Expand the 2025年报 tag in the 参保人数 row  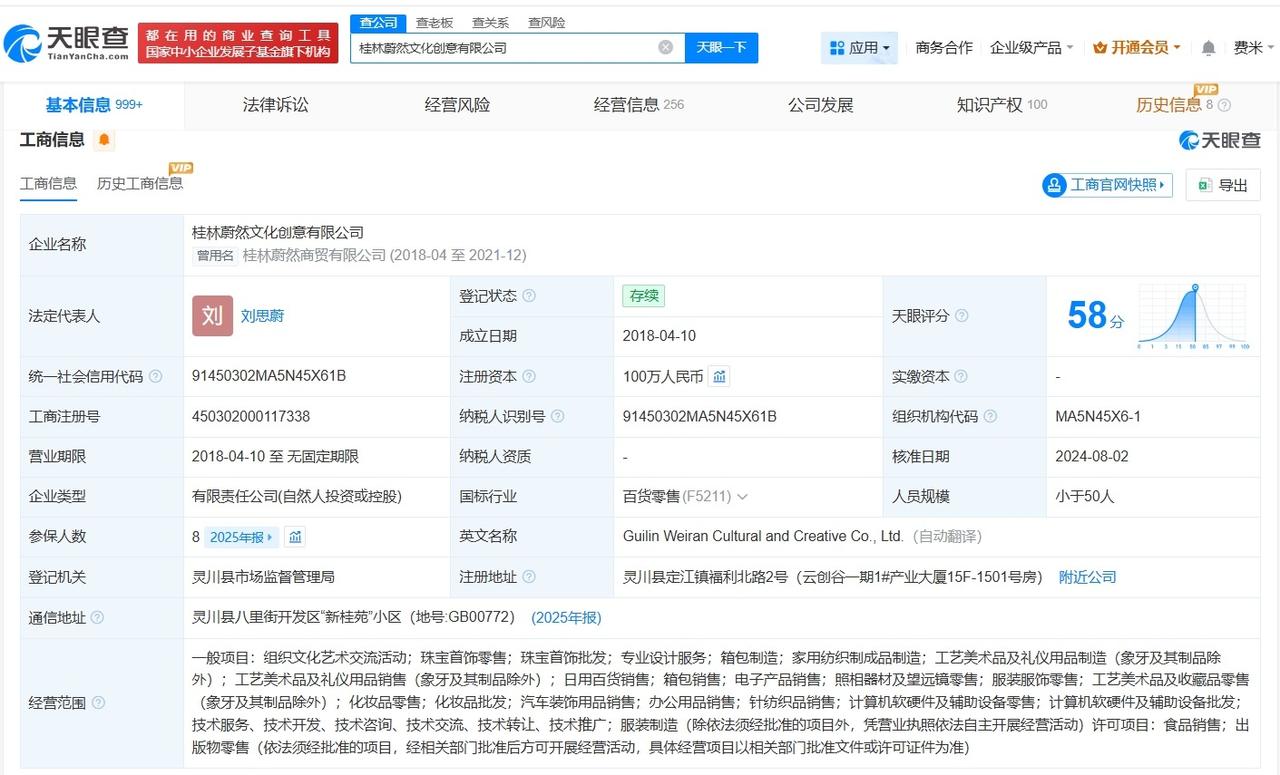pyautogui.click(x=241, y=537)
